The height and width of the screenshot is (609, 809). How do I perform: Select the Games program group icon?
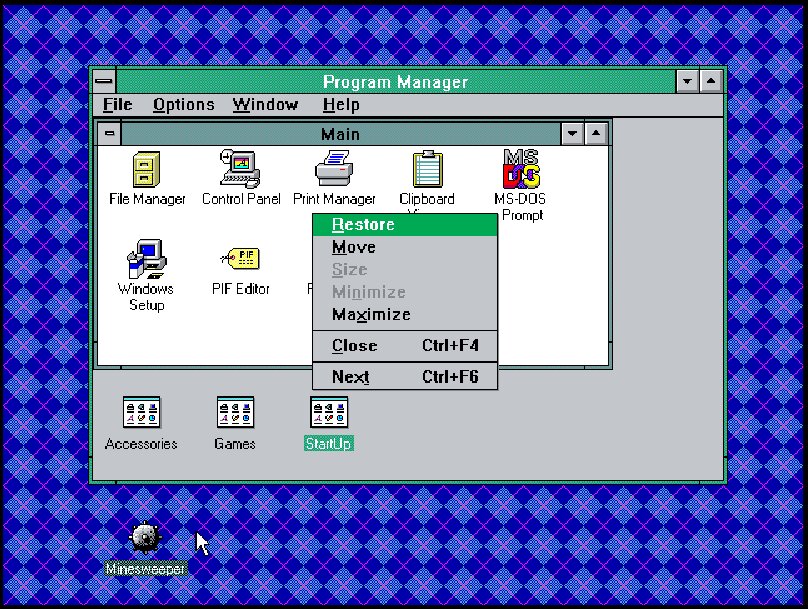235,412
